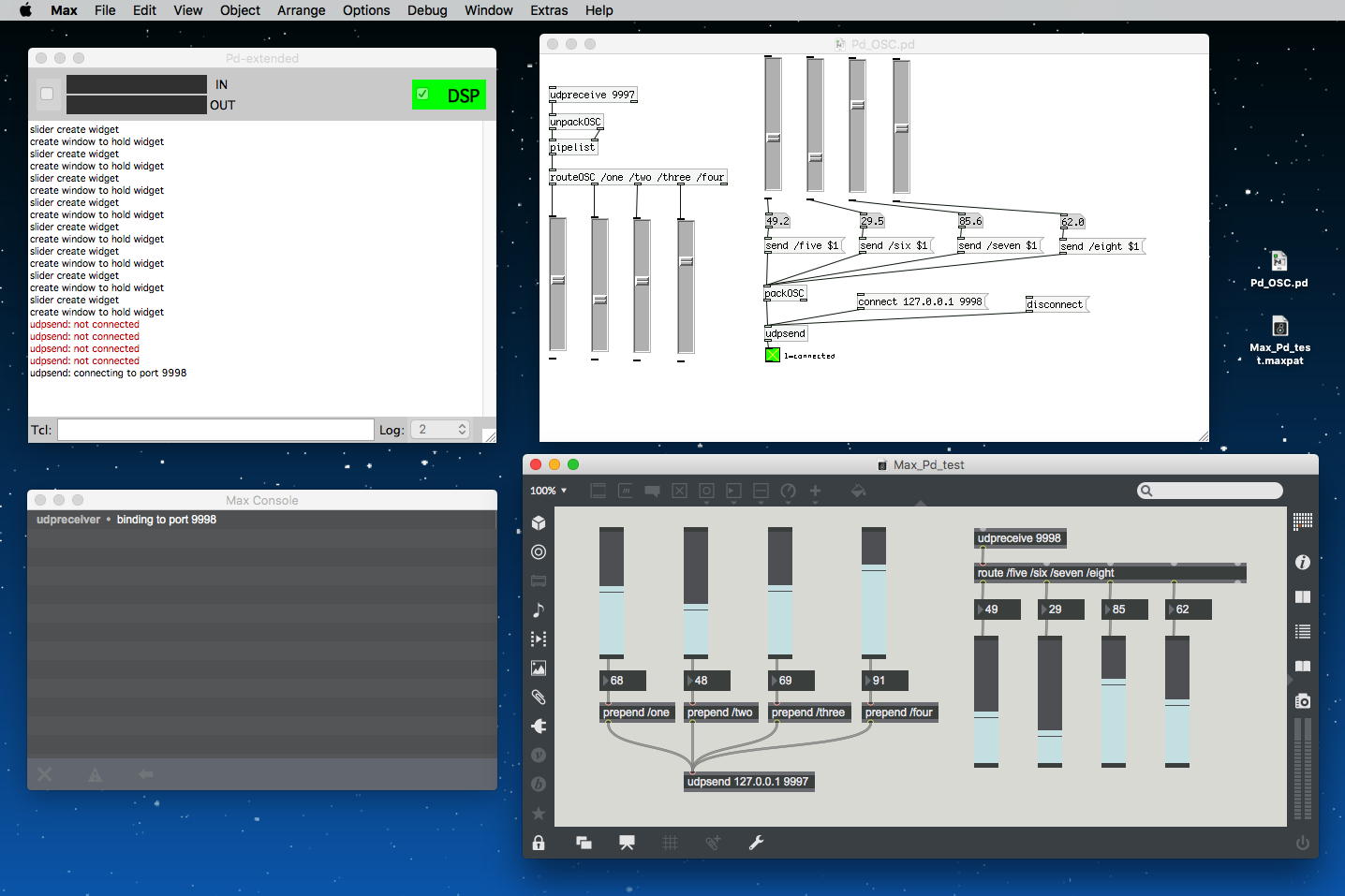1345x896 pixels.
Task: Select the routeOSC object in Pd patch
Action: point(638,177)
